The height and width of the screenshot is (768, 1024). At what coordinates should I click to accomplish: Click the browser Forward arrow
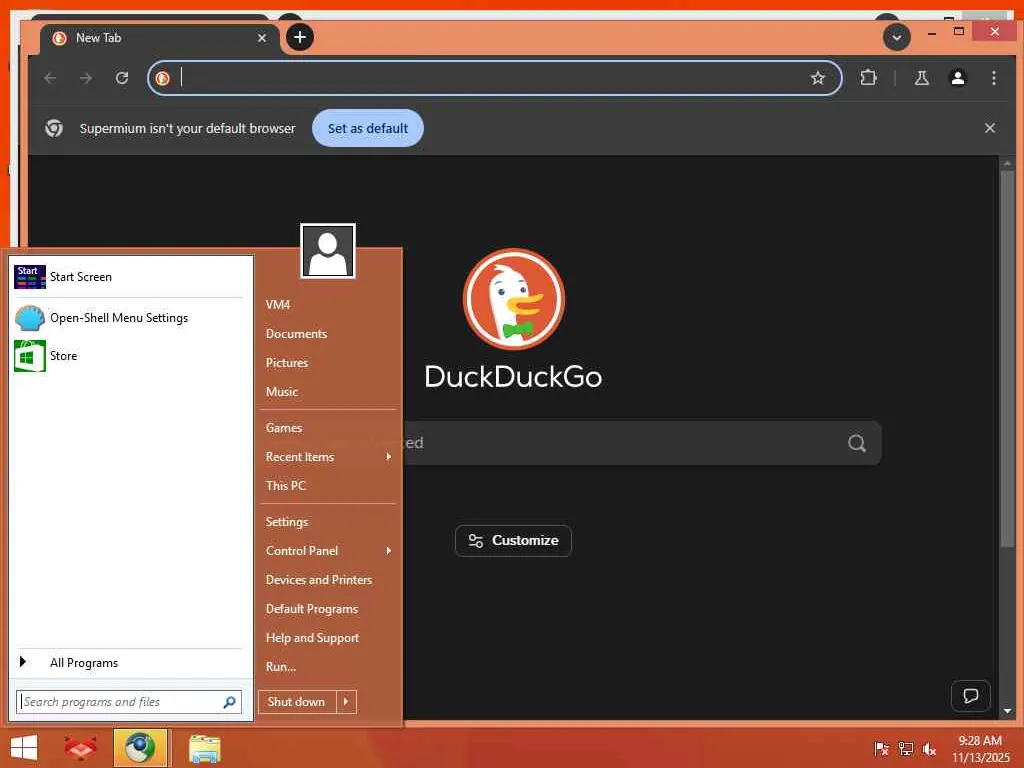point(86,78)
